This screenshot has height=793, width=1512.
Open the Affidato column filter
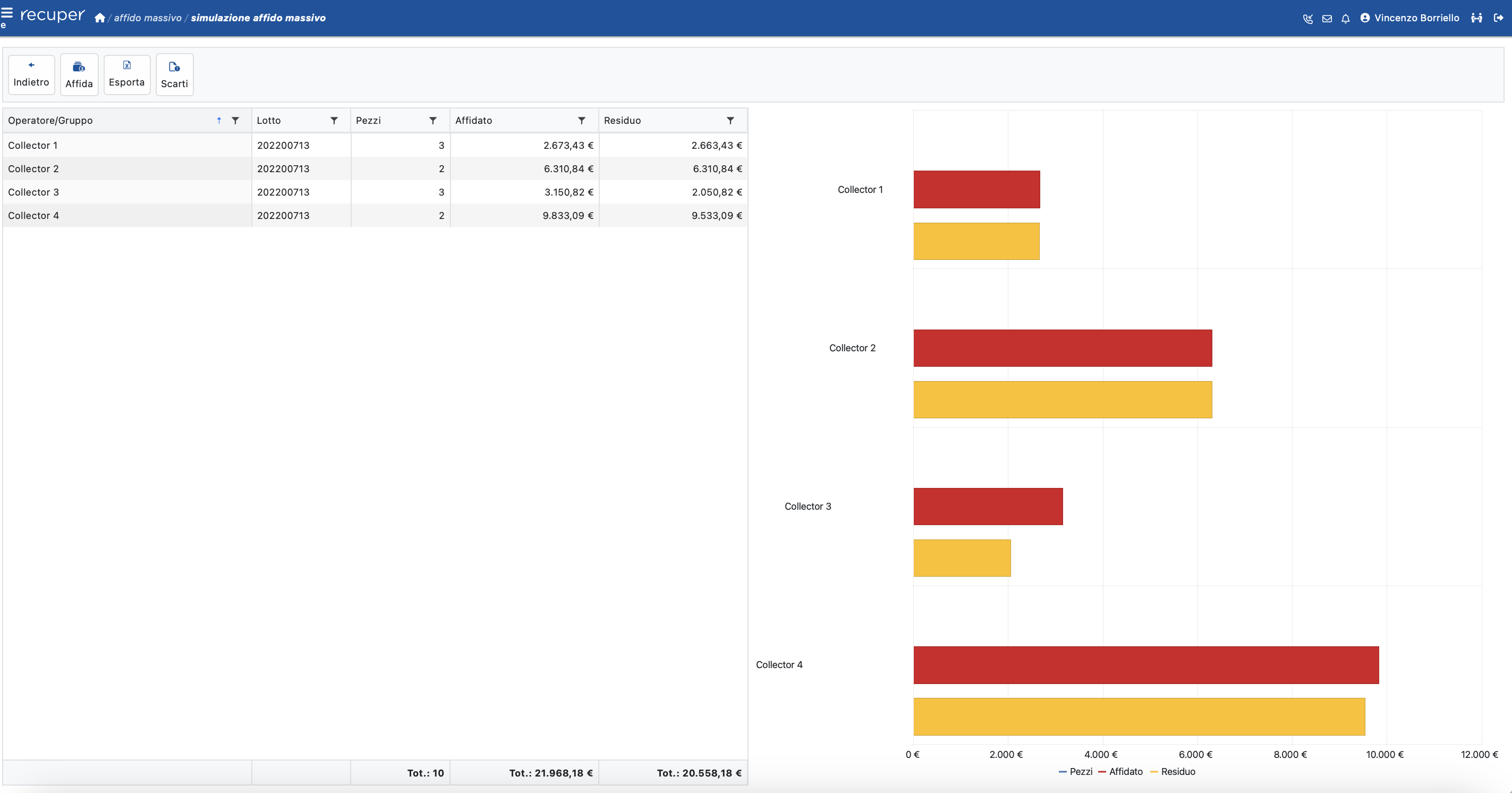[x=582, y=121]
